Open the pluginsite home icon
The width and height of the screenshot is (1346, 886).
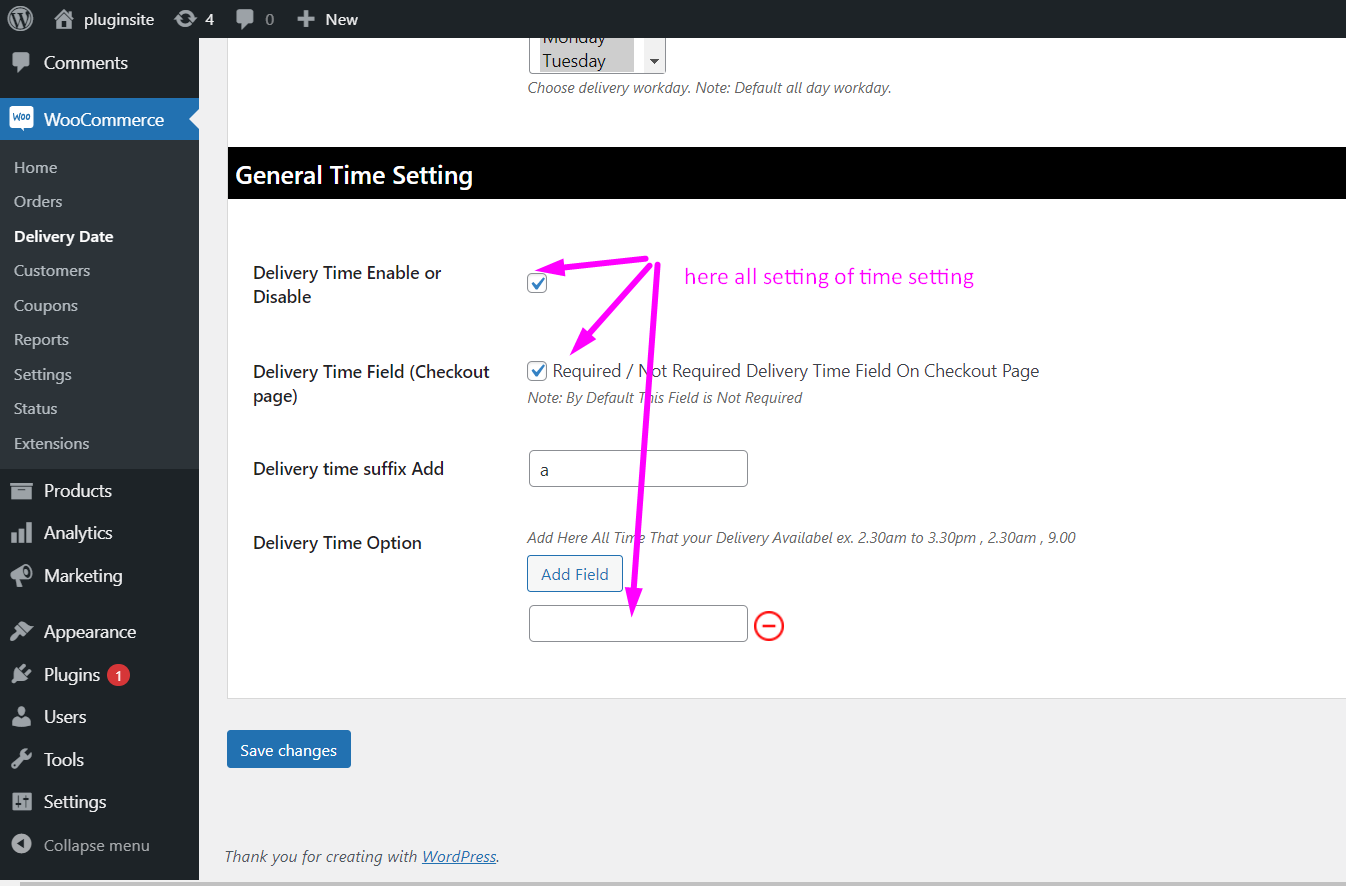point(64,19)
